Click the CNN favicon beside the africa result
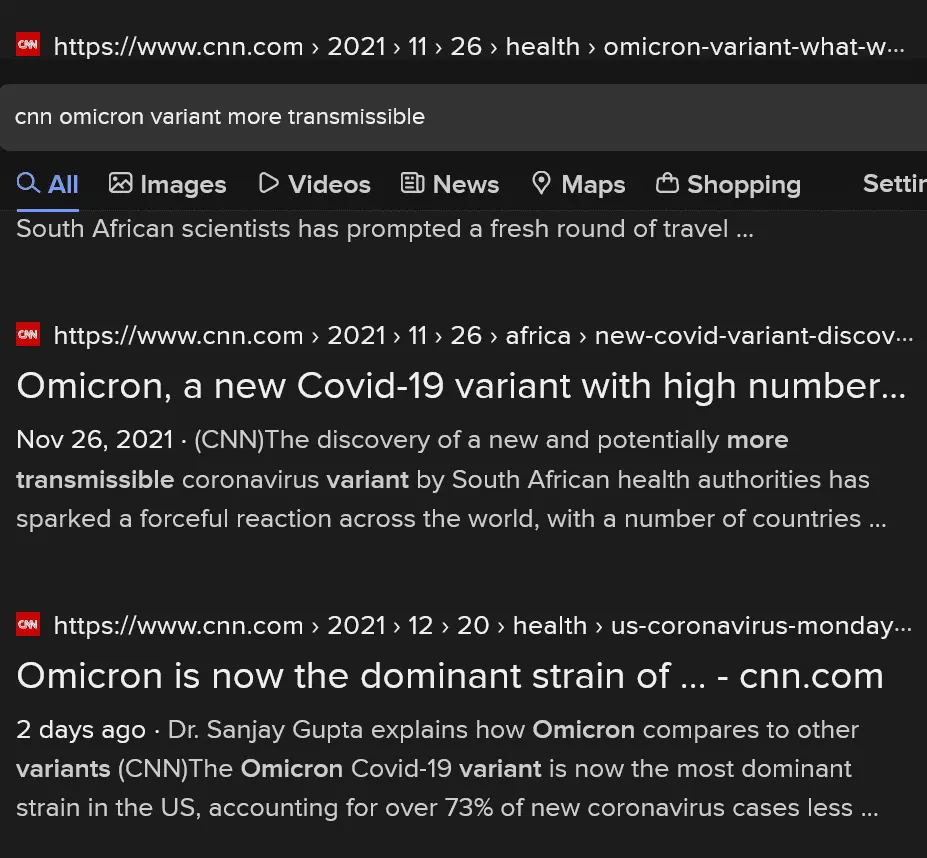Screen dimensions: 927x858 28,334
